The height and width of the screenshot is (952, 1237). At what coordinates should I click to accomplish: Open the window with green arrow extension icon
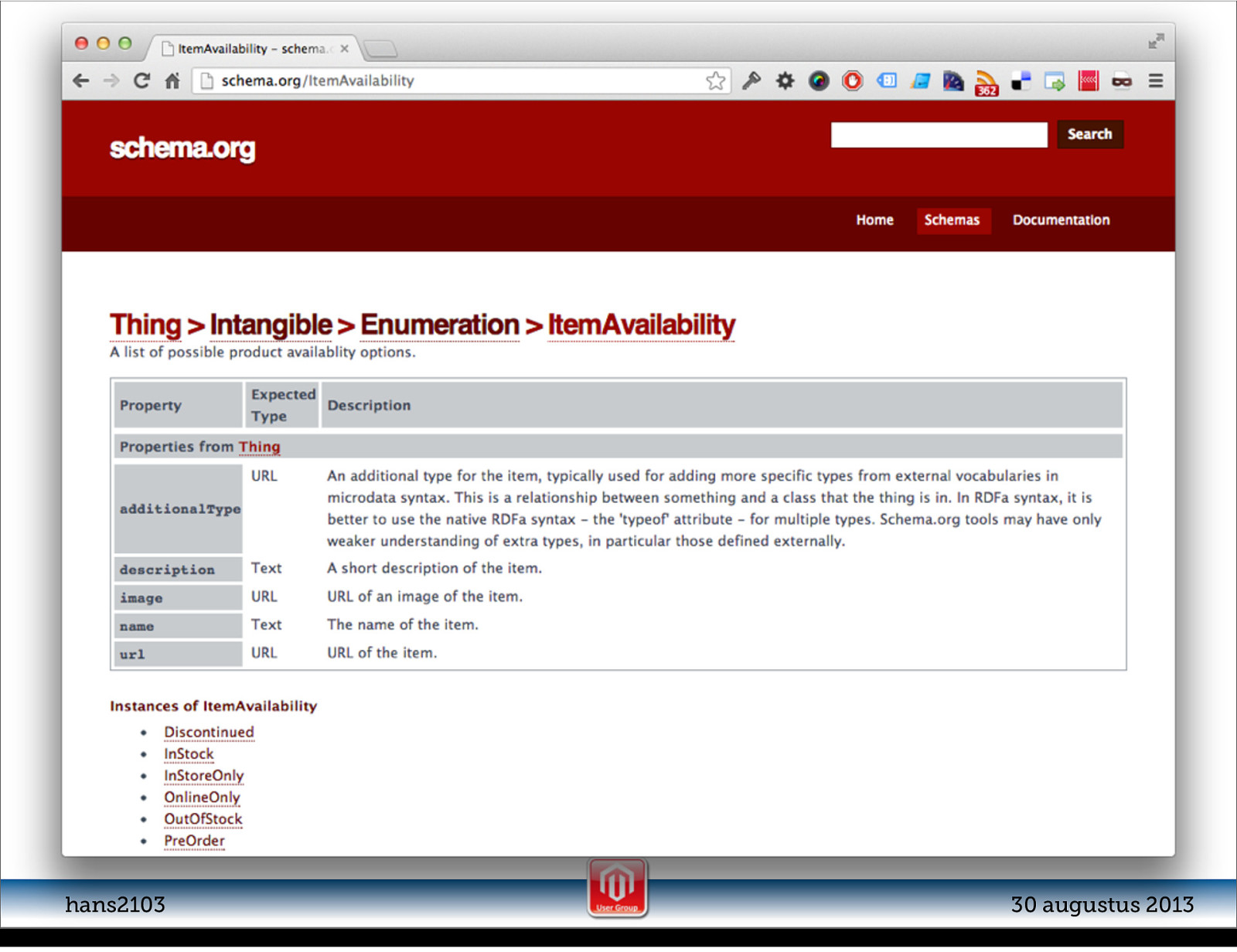(x=1055, y=80)
